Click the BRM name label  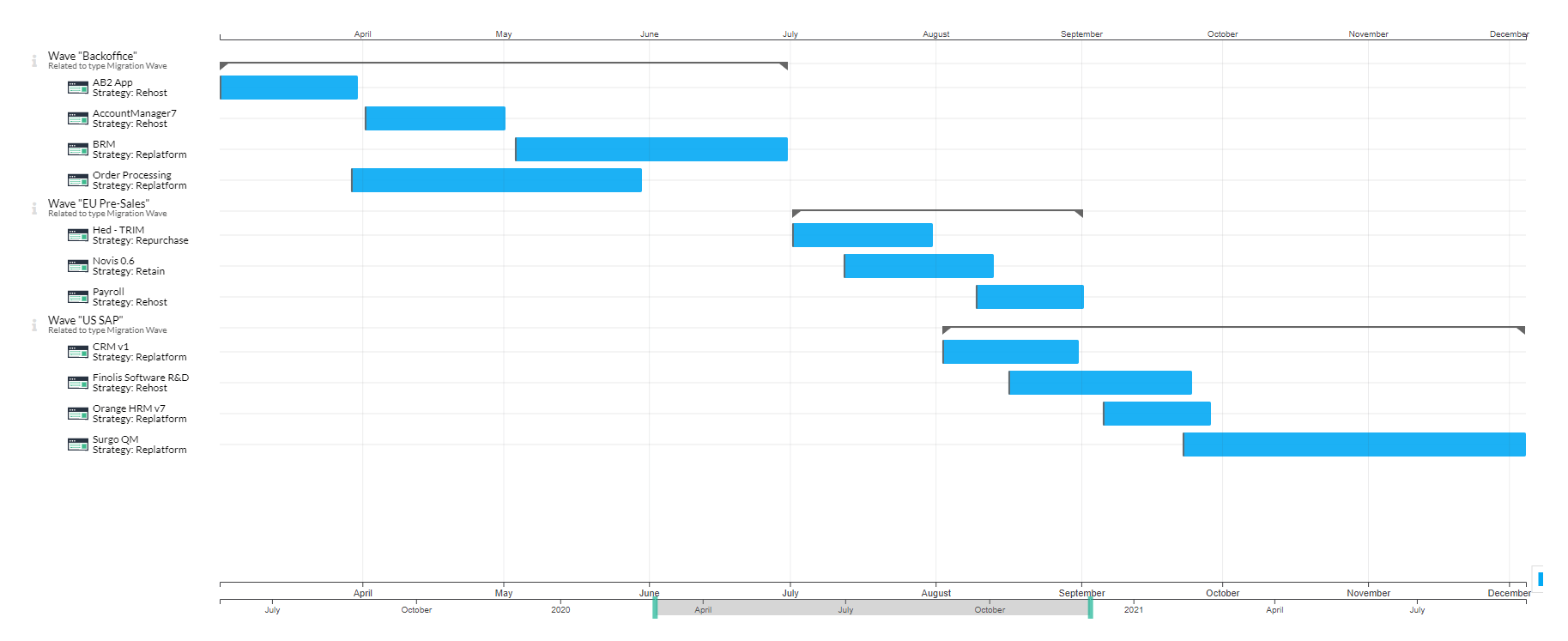104,144
